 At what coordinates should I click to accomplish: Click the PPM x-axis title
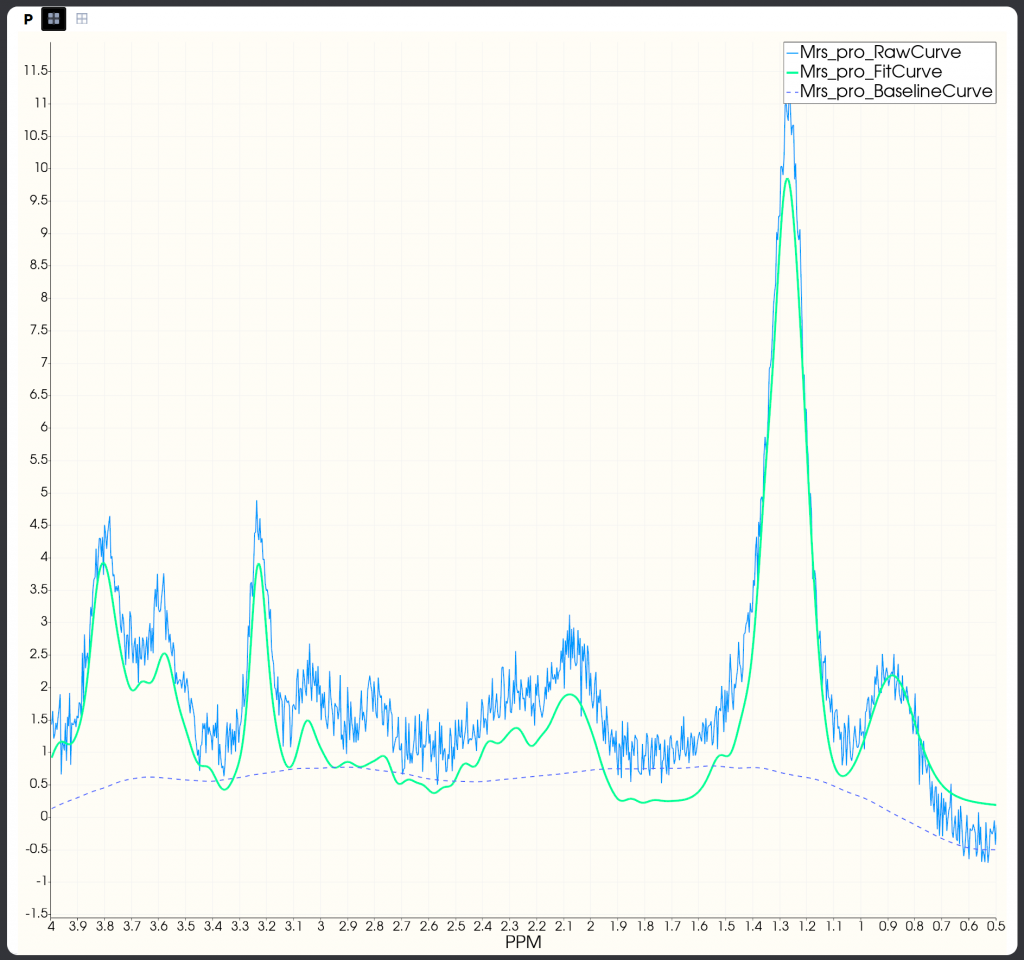click(x=523, y=943)
